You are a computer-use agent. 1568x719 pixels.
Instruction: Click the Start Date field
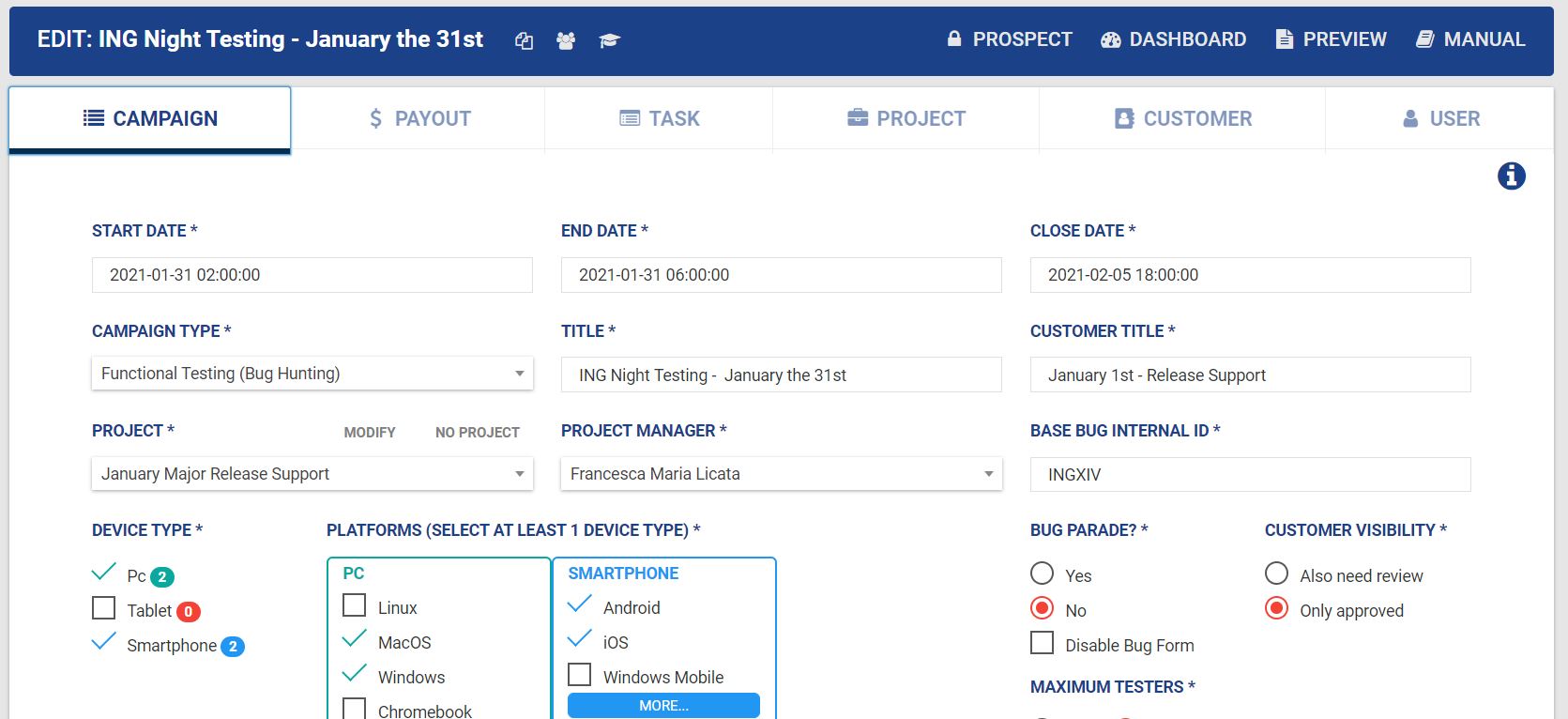click(312, 275)
